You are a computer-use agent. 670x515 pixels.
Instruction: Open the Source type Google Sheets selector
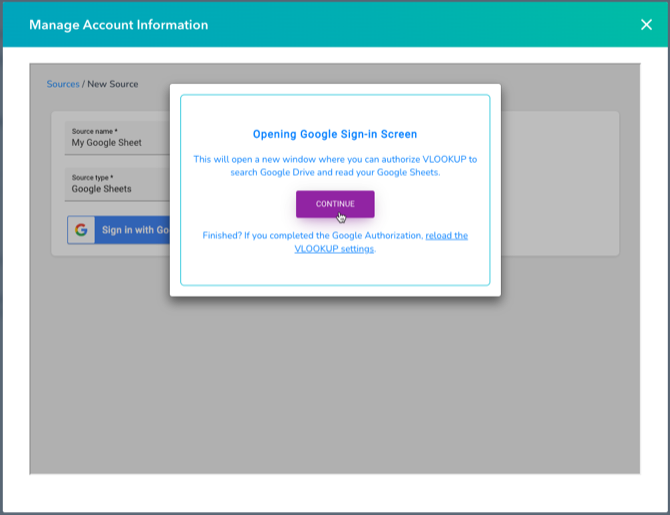click(x=118, y=184)
